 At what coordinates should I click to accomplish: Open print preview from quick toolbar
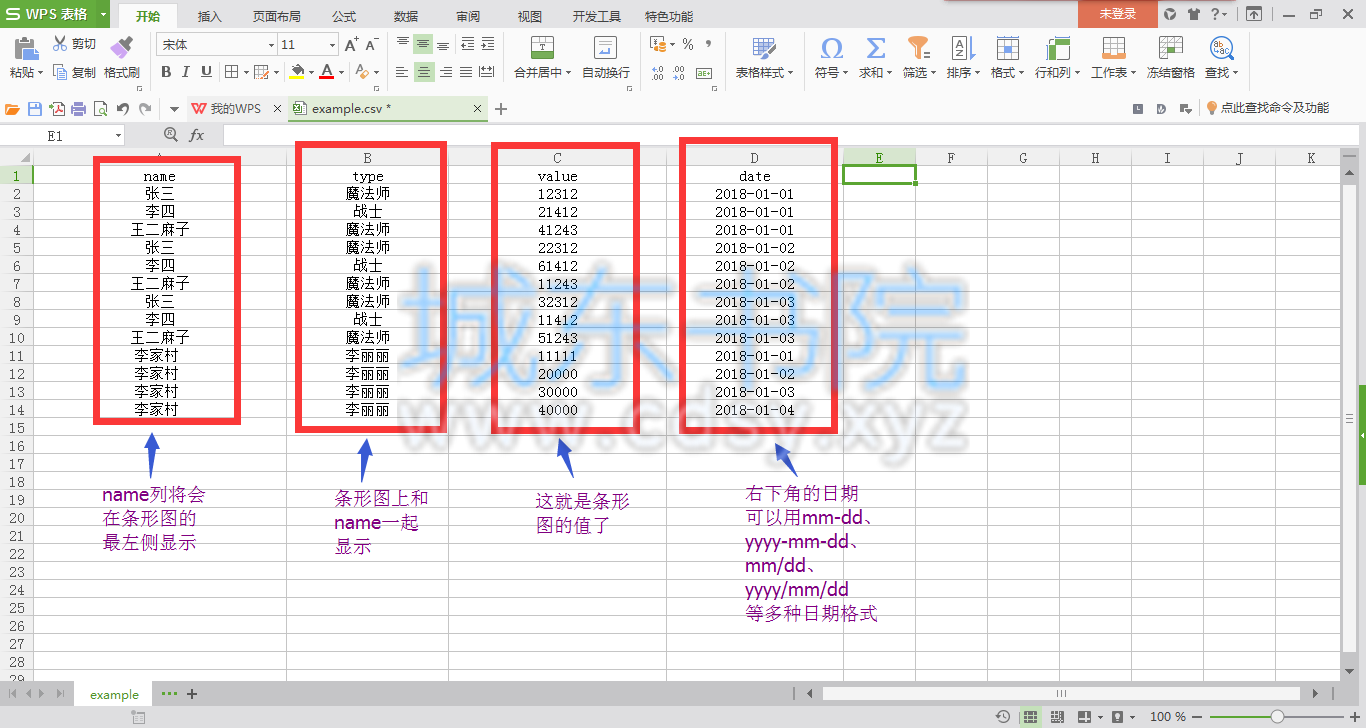tap(100, 109)
